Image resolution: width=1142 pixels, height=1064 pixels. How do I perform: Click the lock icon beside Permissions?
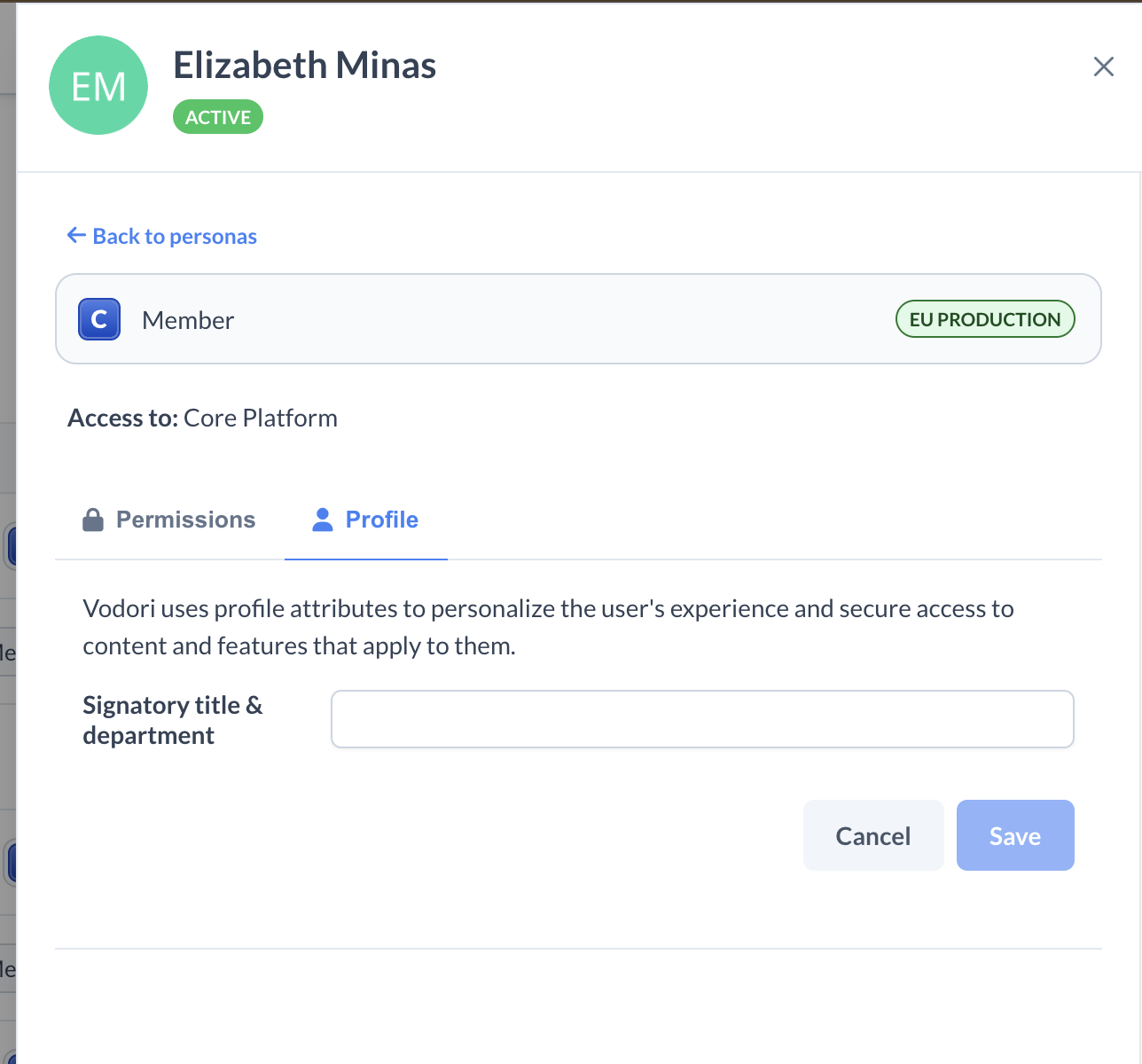click(x=93, y=520)
